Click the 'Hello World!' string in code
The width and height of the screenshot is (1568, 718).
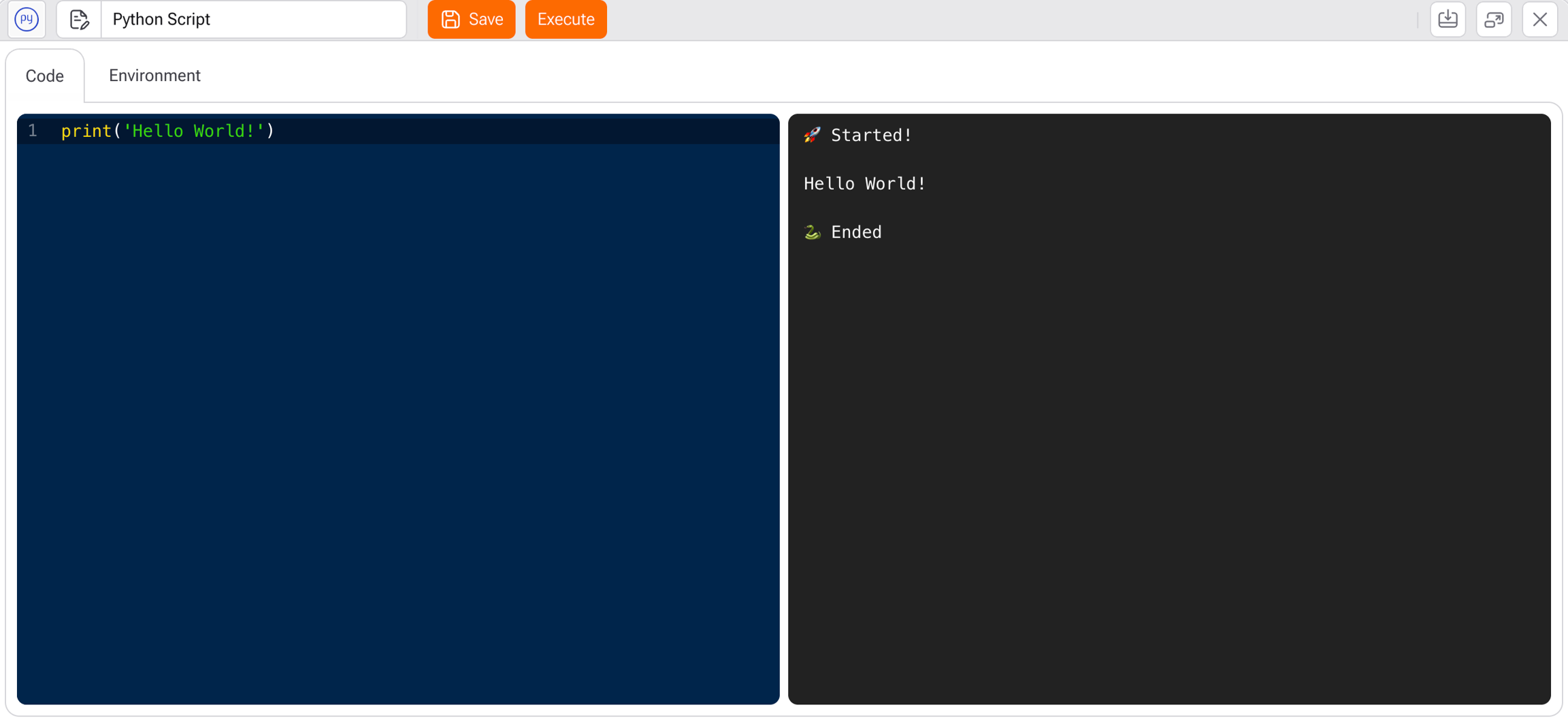pos(194,131)
